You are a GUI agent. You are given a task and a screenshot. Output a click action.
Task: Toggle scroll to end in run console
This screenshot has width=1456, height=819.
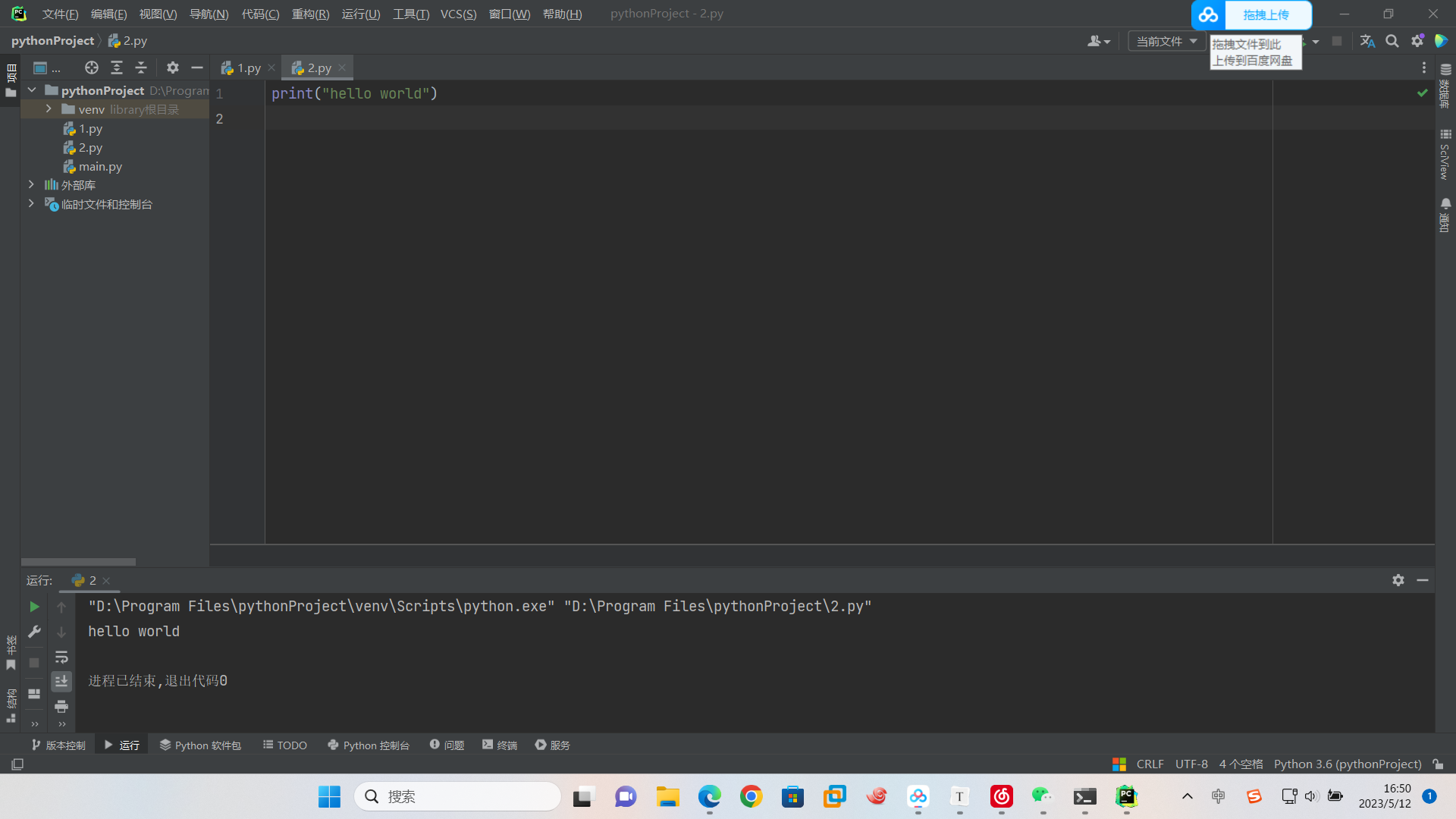61,682
